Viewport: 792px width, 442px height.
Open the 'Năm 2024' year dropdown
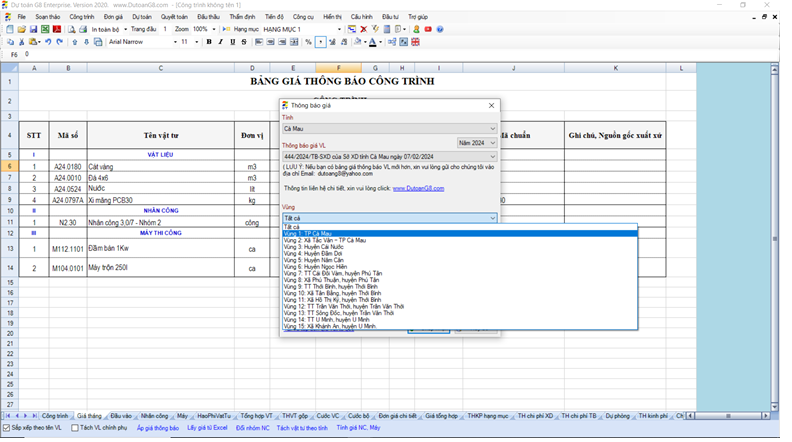pos(492,143)
